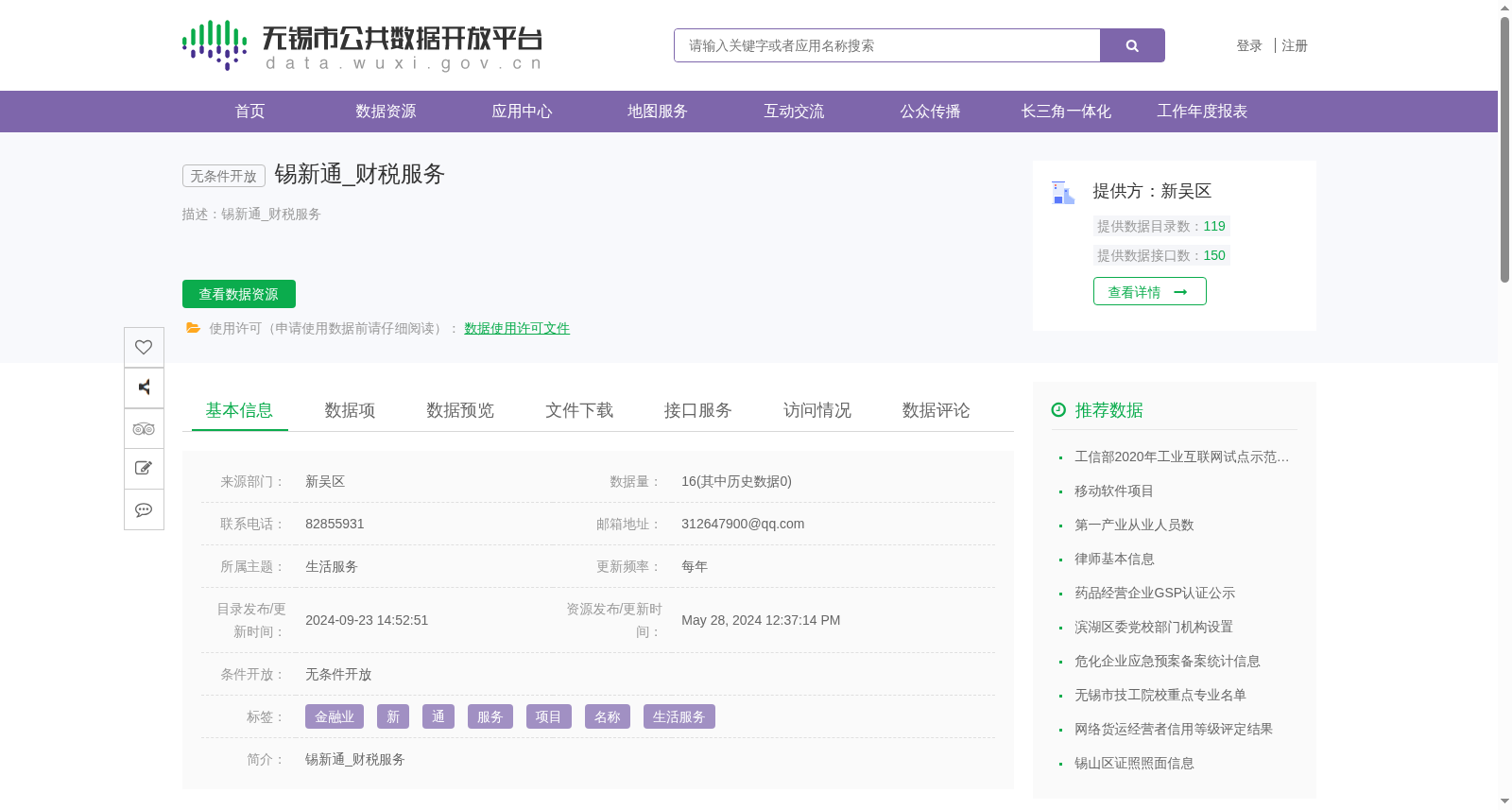Click the edit pencil icon in sidebar
The height and width of the screenshot is (810, 1512).
pos(144,469)
